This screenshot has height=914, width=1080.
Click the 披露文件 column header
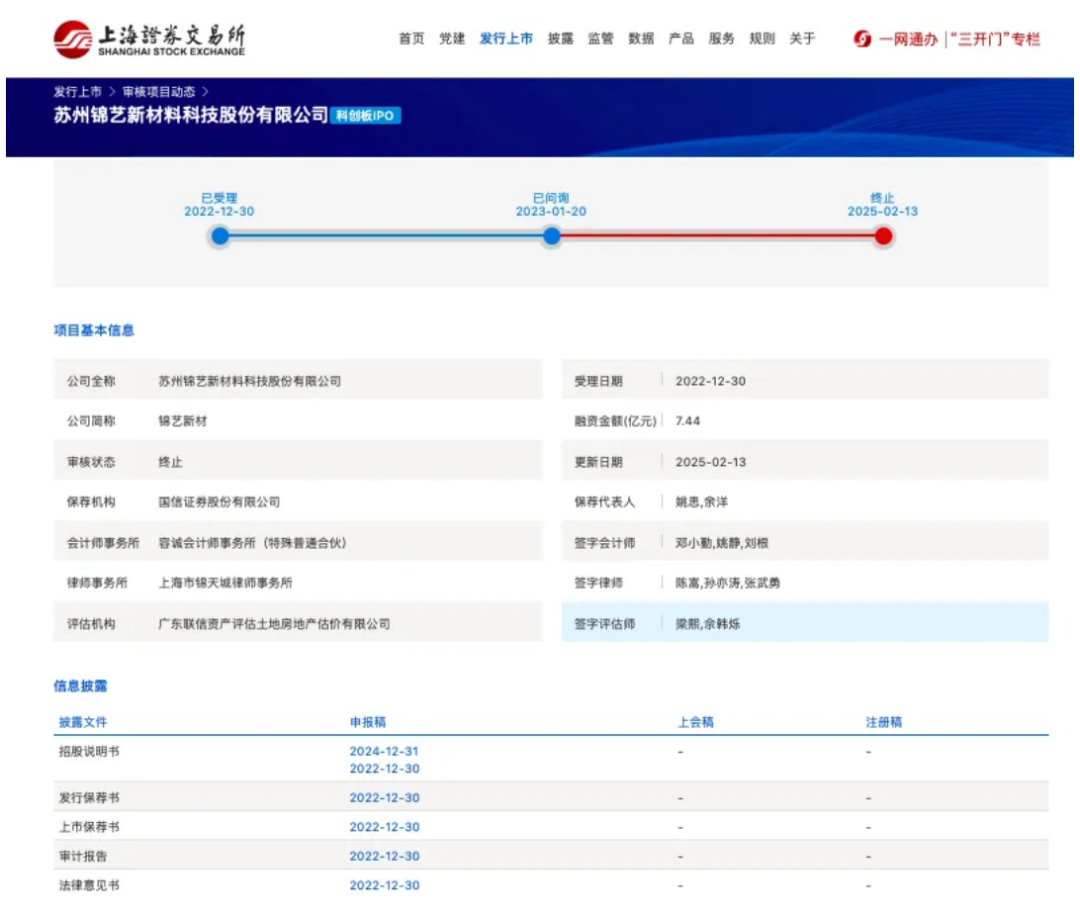pos(83,722)
